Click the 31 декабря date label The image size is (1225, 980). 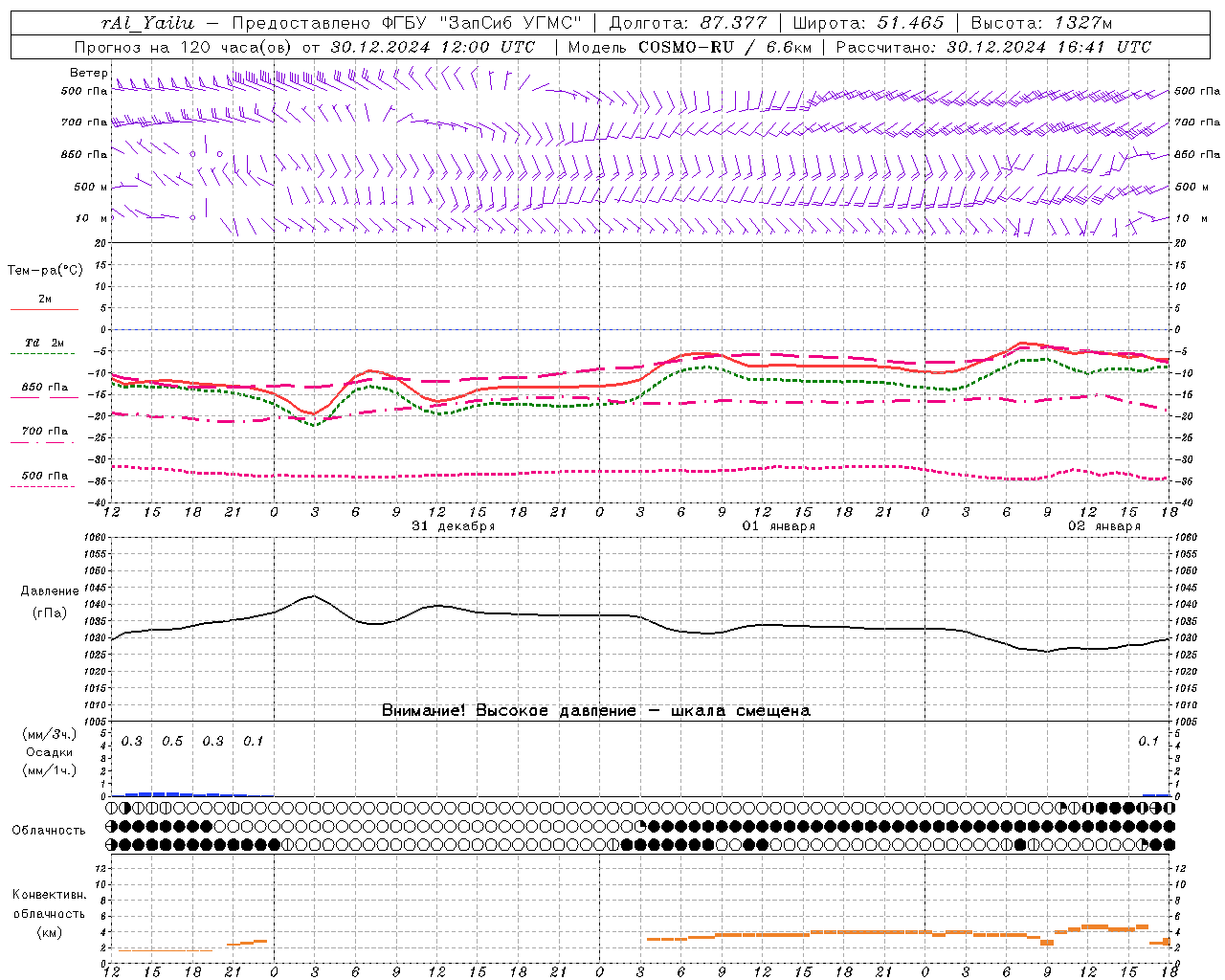click(x=454, y=526)
